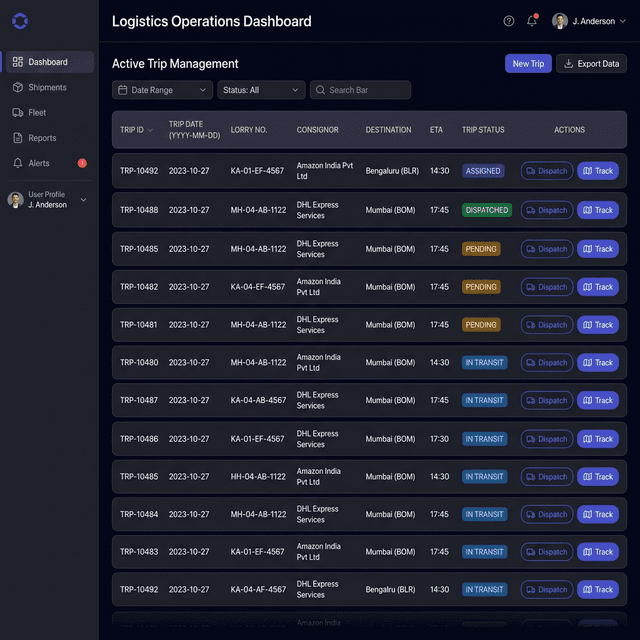Click the app logo icon
This screenshot has width=640, height=640.
tap(20, 21)
